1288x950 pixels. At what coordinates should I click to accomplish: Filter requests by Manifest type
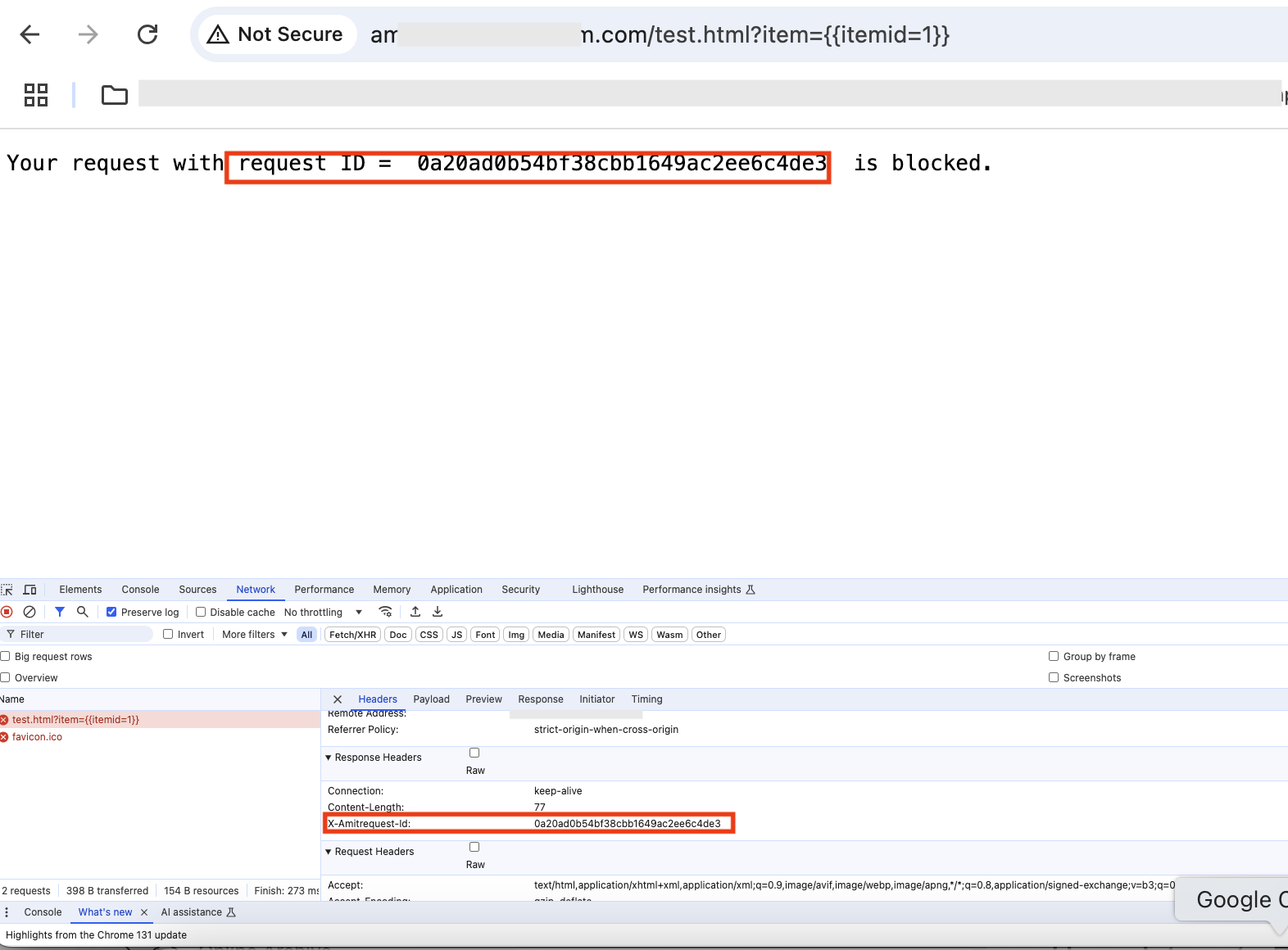(596, 635)
